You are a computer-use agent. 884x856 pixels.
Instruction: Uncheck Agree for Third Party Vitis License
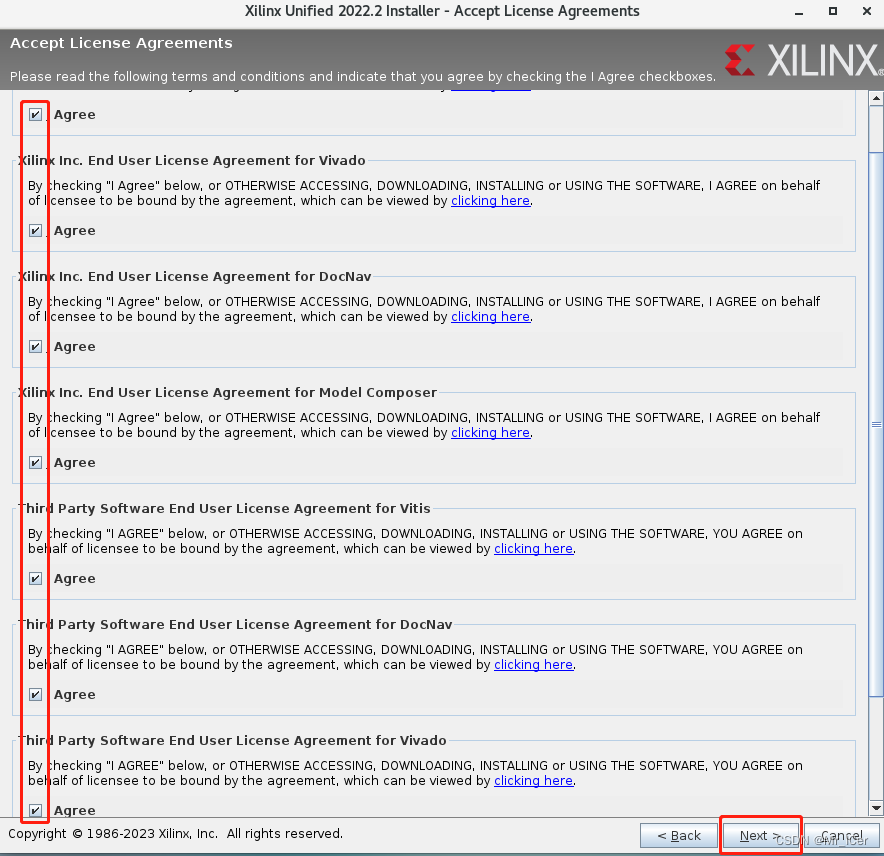tap(35, 579)
